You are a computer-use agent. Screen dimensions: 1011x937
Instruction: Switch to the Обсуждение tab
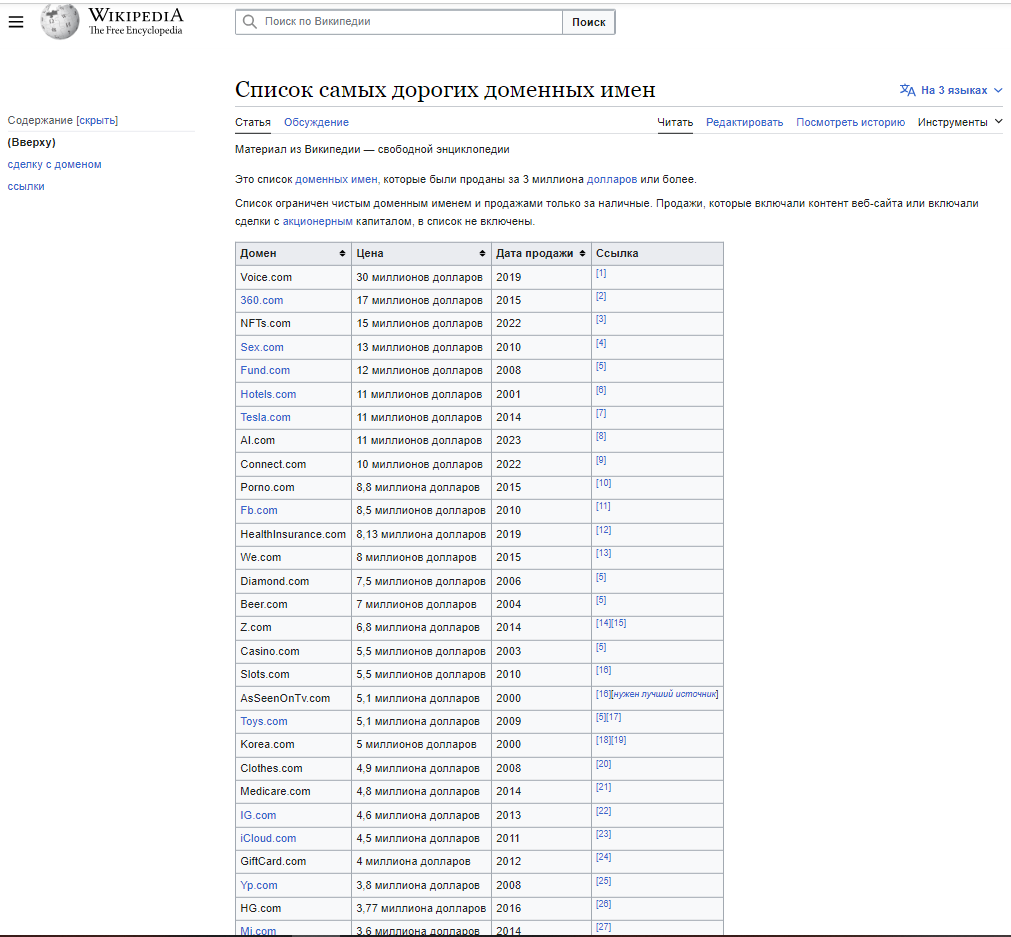pos(316,122)
